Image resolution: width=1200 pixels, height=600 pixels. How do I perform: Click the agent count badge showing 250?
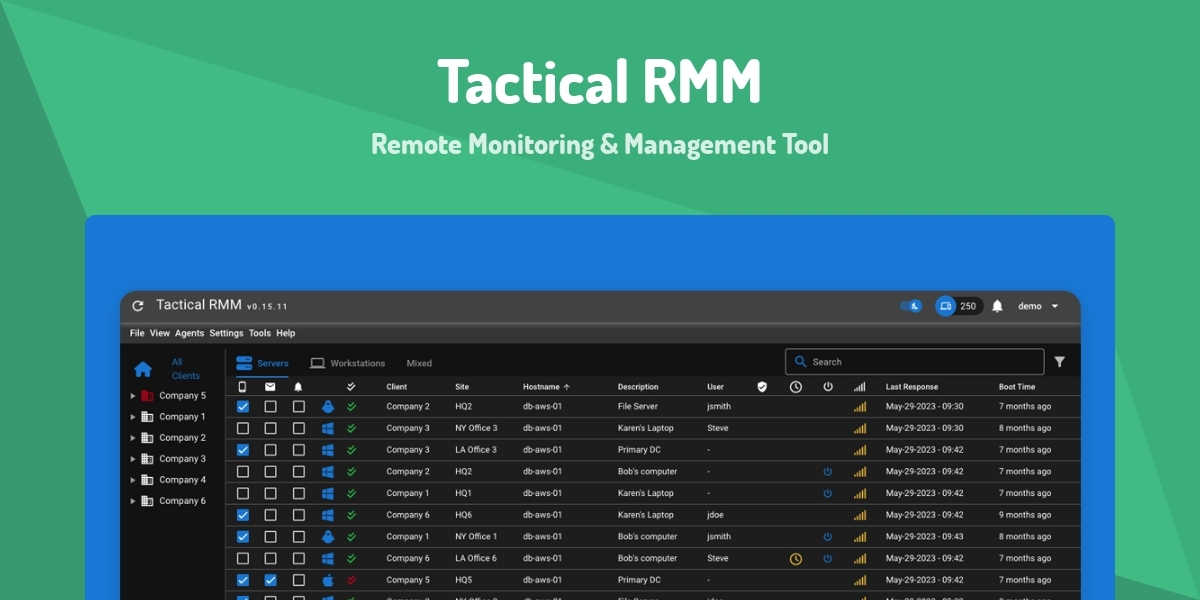(958, 306)
